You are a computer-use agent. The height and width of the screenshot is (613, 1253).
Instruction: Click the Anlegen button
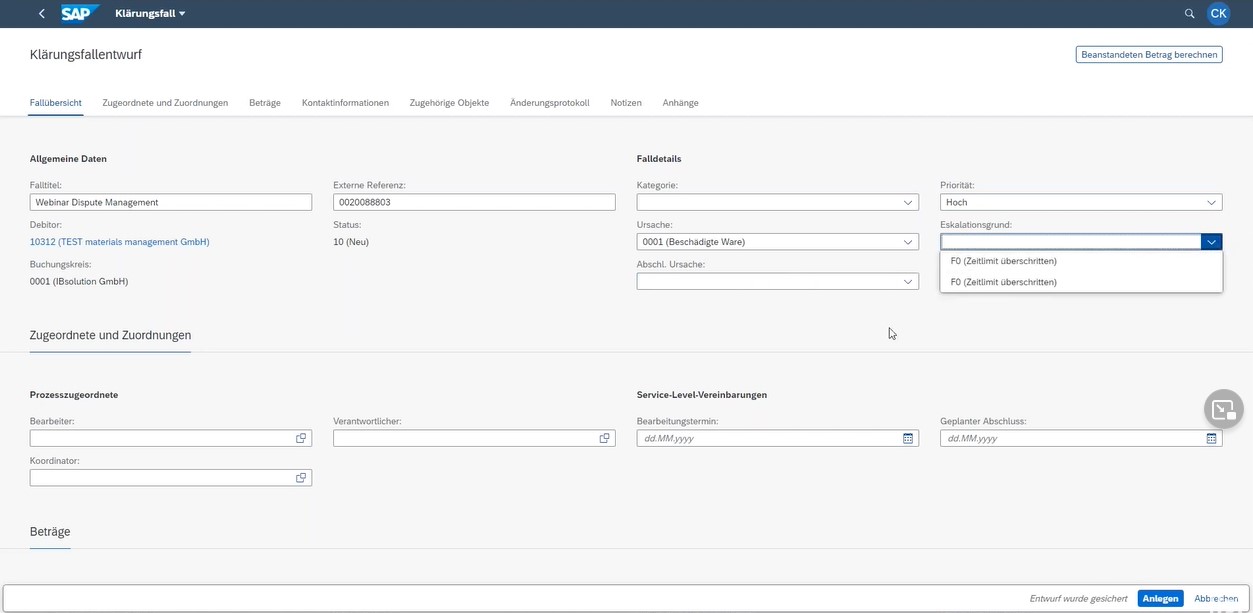[x=1159, y=597]
